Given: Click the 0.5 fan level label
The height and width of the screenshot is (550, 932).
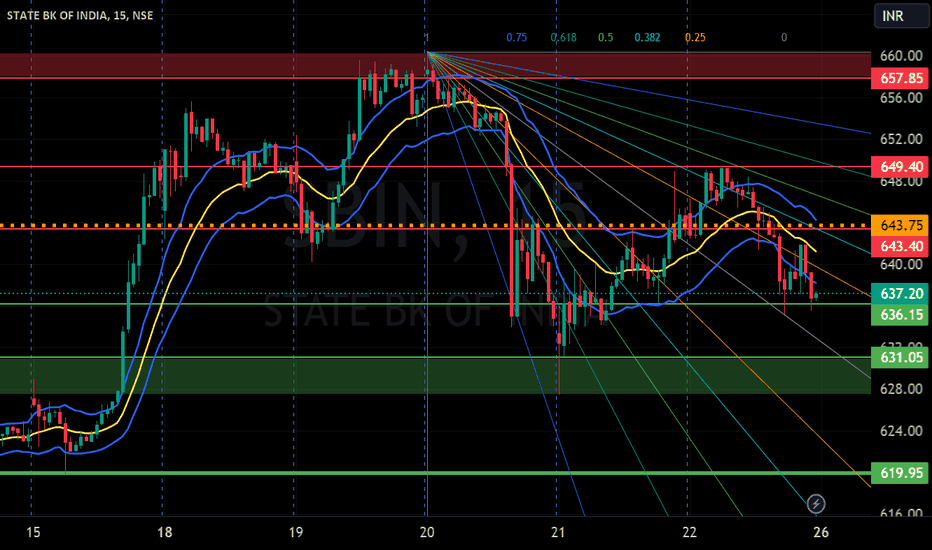Looking at the screenshot, I should pyautogui.click(x=605, y=37).
